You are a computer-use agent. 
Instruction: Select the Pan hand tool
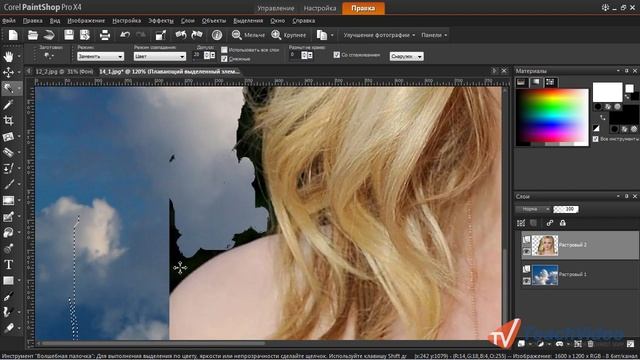pyautogui.click(x=8, y=56)
